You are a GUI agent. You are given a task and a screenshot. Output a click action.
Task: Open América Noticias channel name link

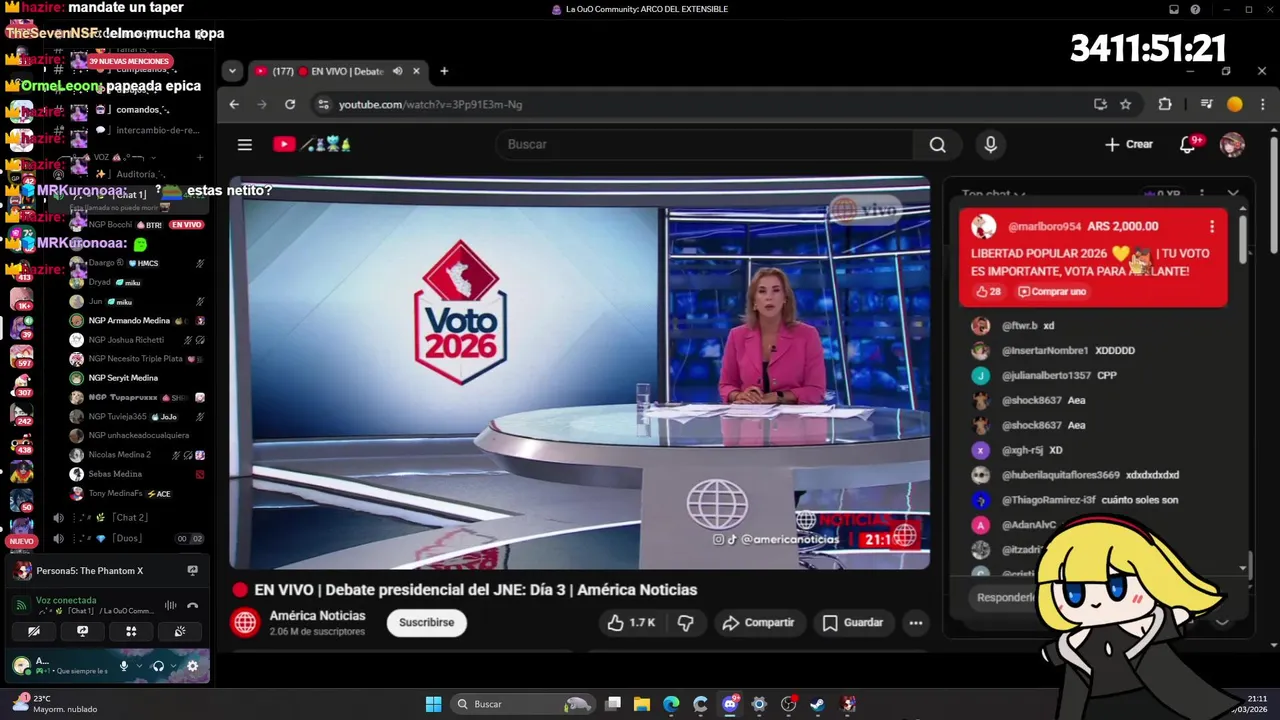[317, 616]
